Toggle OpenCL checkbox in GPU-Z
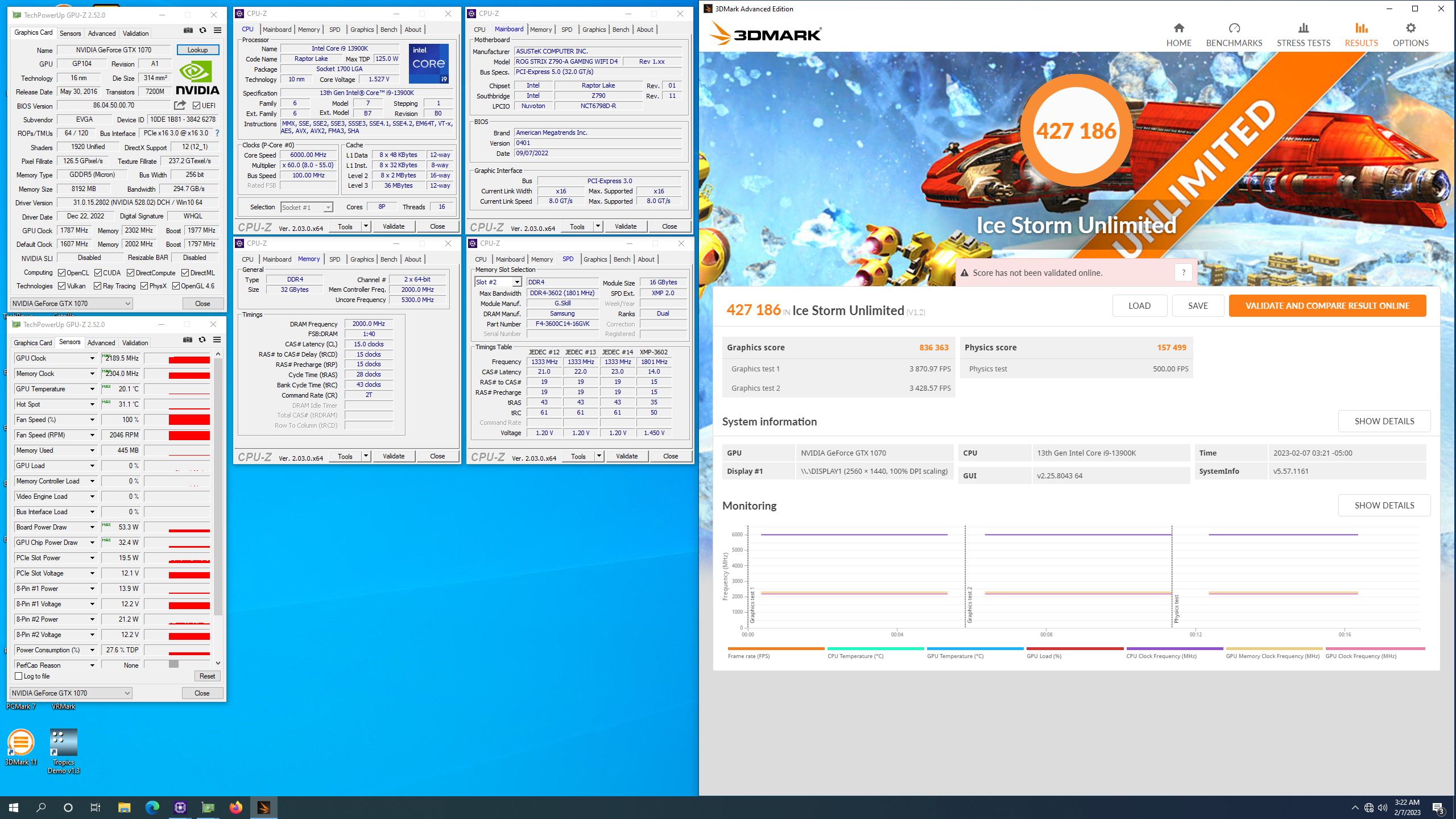This screenshot has height=819, width=1456. click(62, 273)
